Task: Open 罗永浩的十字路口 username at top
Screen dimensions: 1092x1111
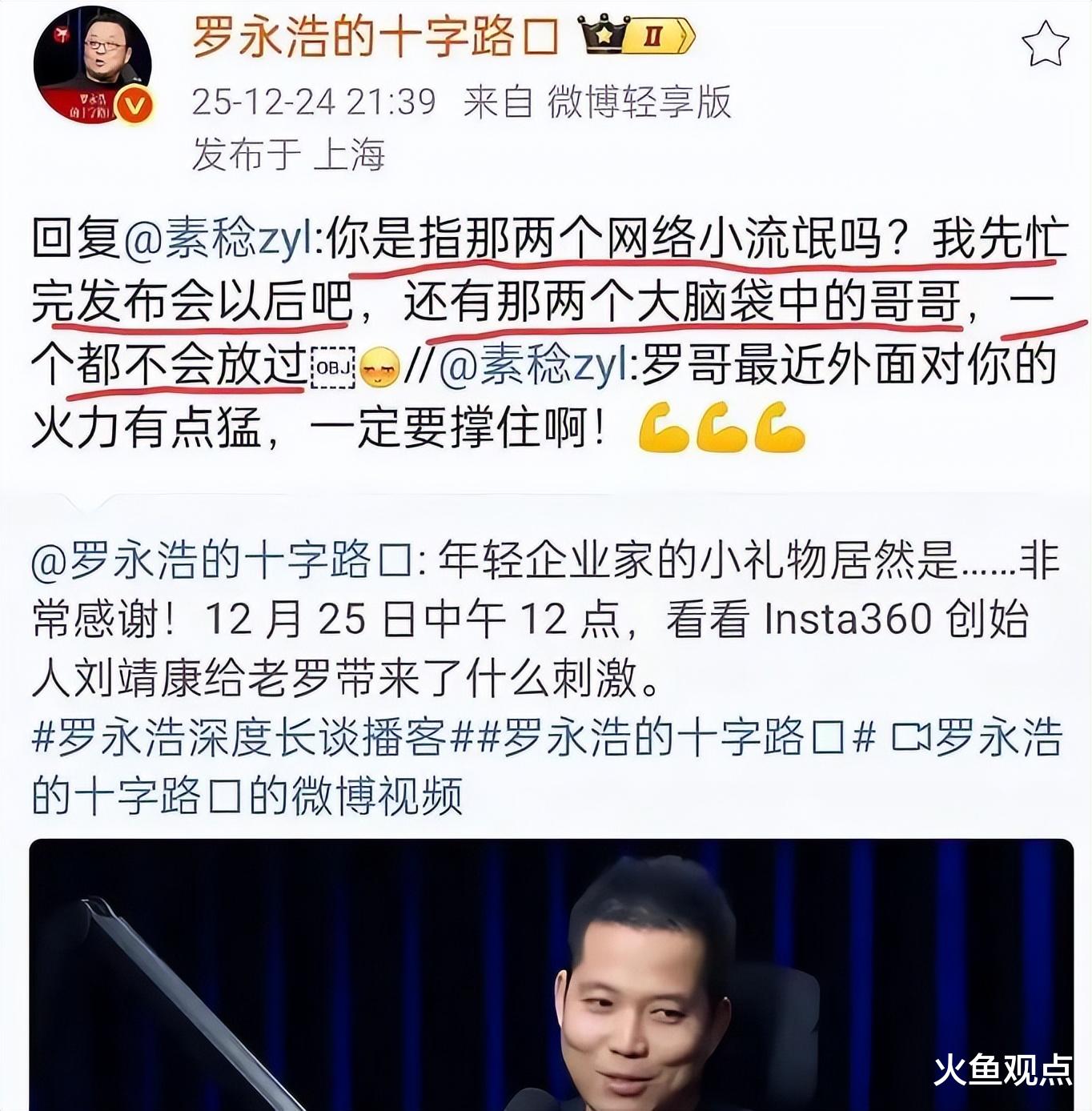Action: click(375, 35)
